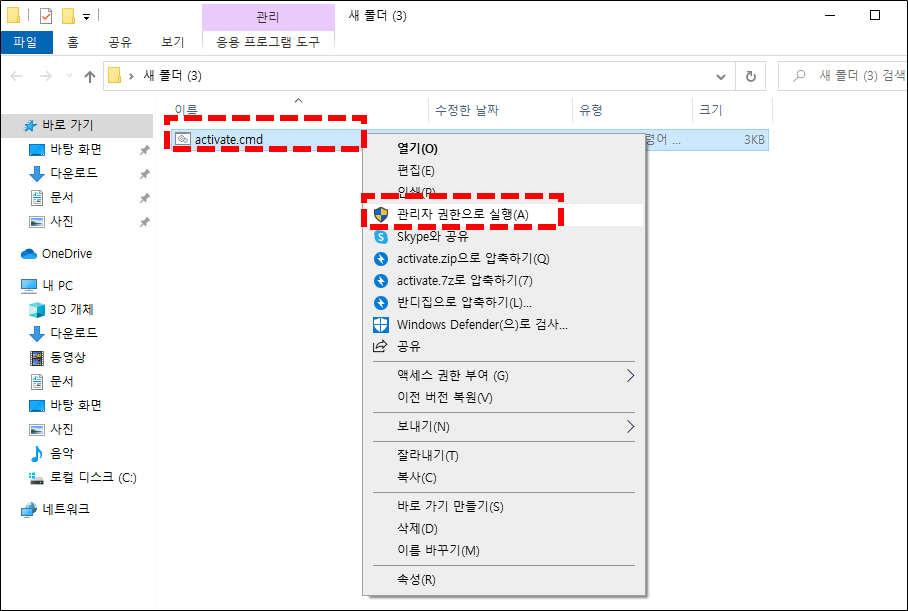This screenshot has width=908, height=611.
Task: Go up one folder with up arrow
Action: pos(89,76)
